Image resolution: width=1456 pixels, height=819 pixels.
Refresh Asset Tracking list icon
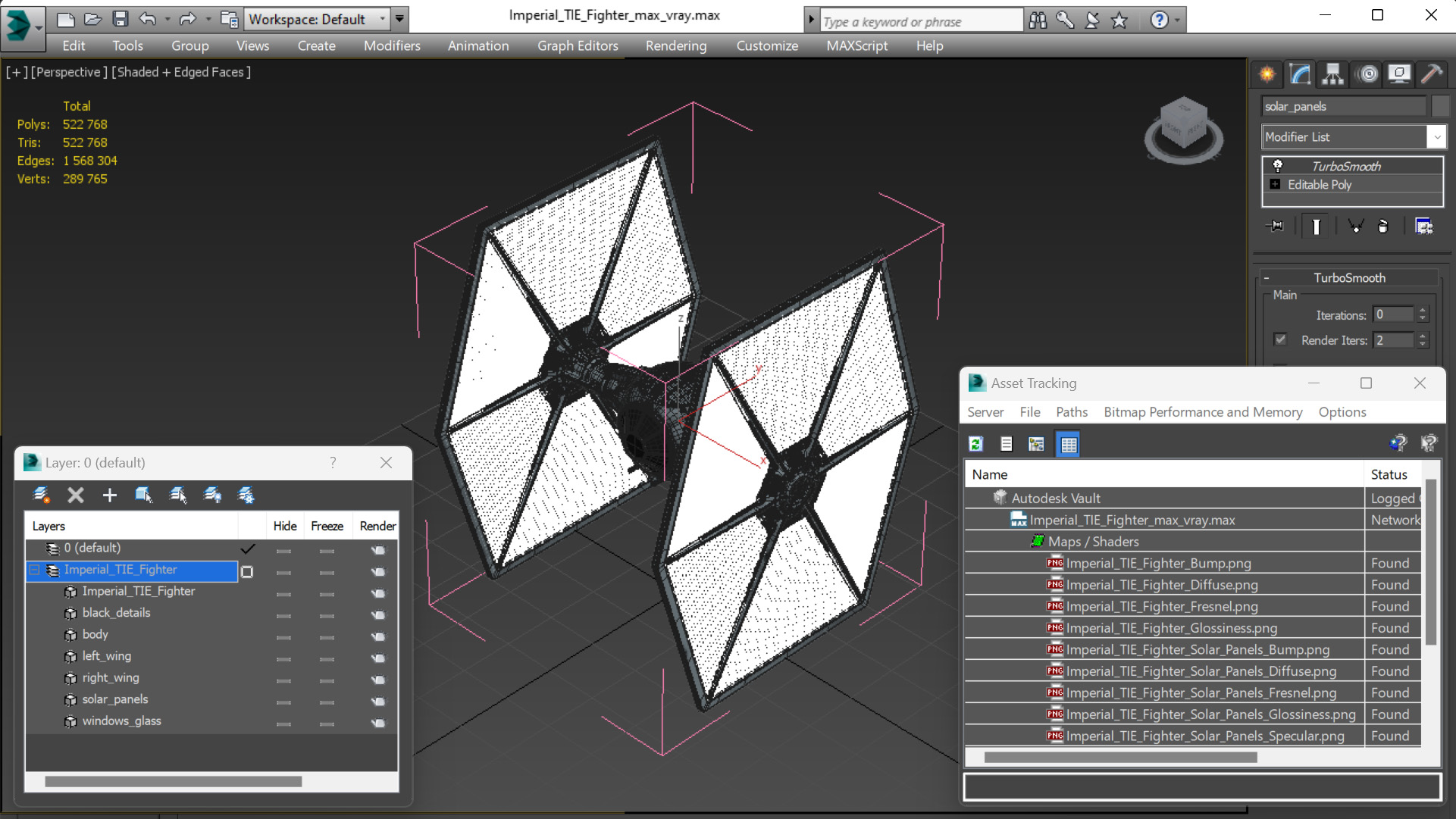[975, 444]
